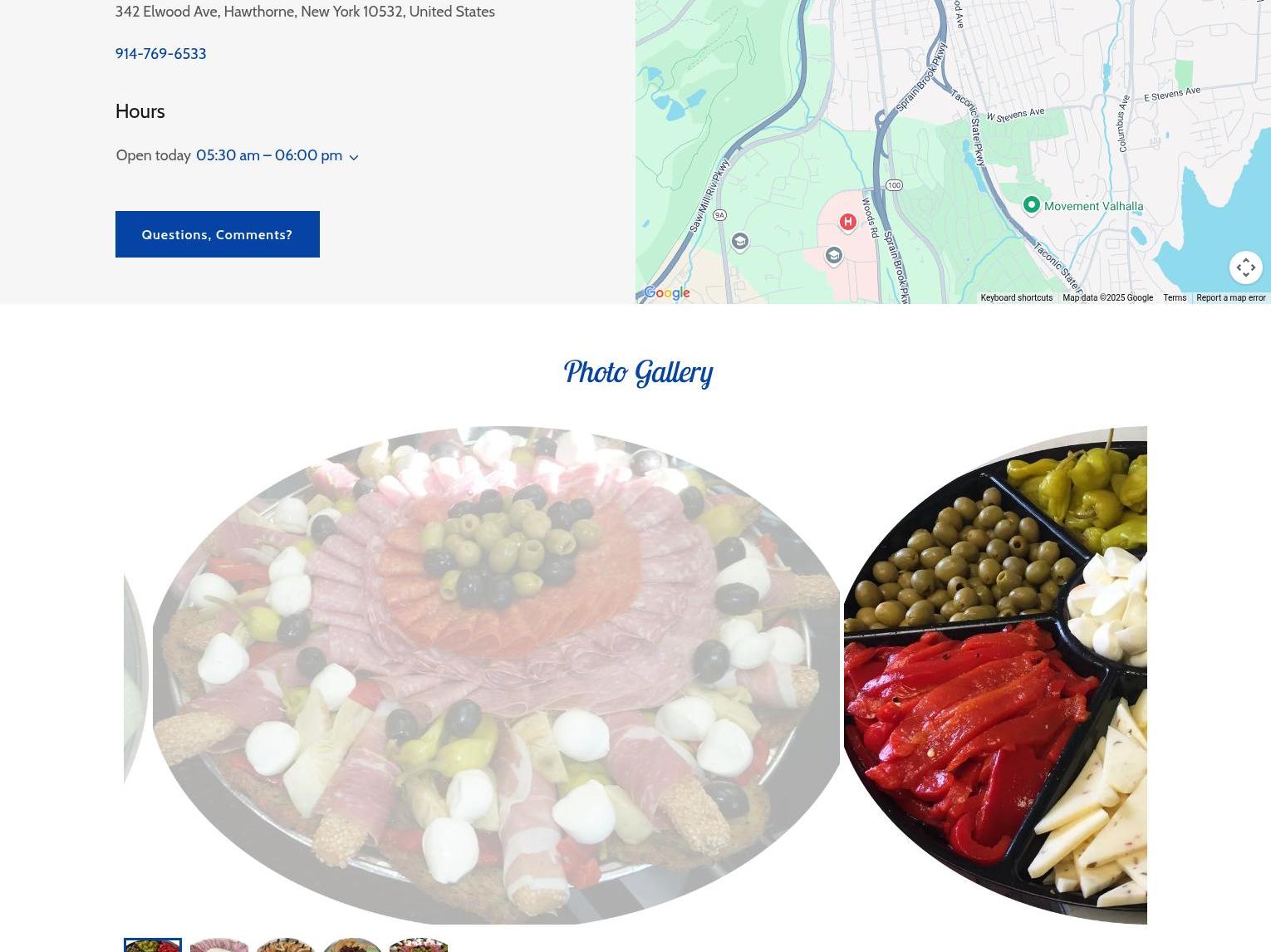The image size is (1271, 952).
Task: Click Report a map error
Action: (1230, 297)
